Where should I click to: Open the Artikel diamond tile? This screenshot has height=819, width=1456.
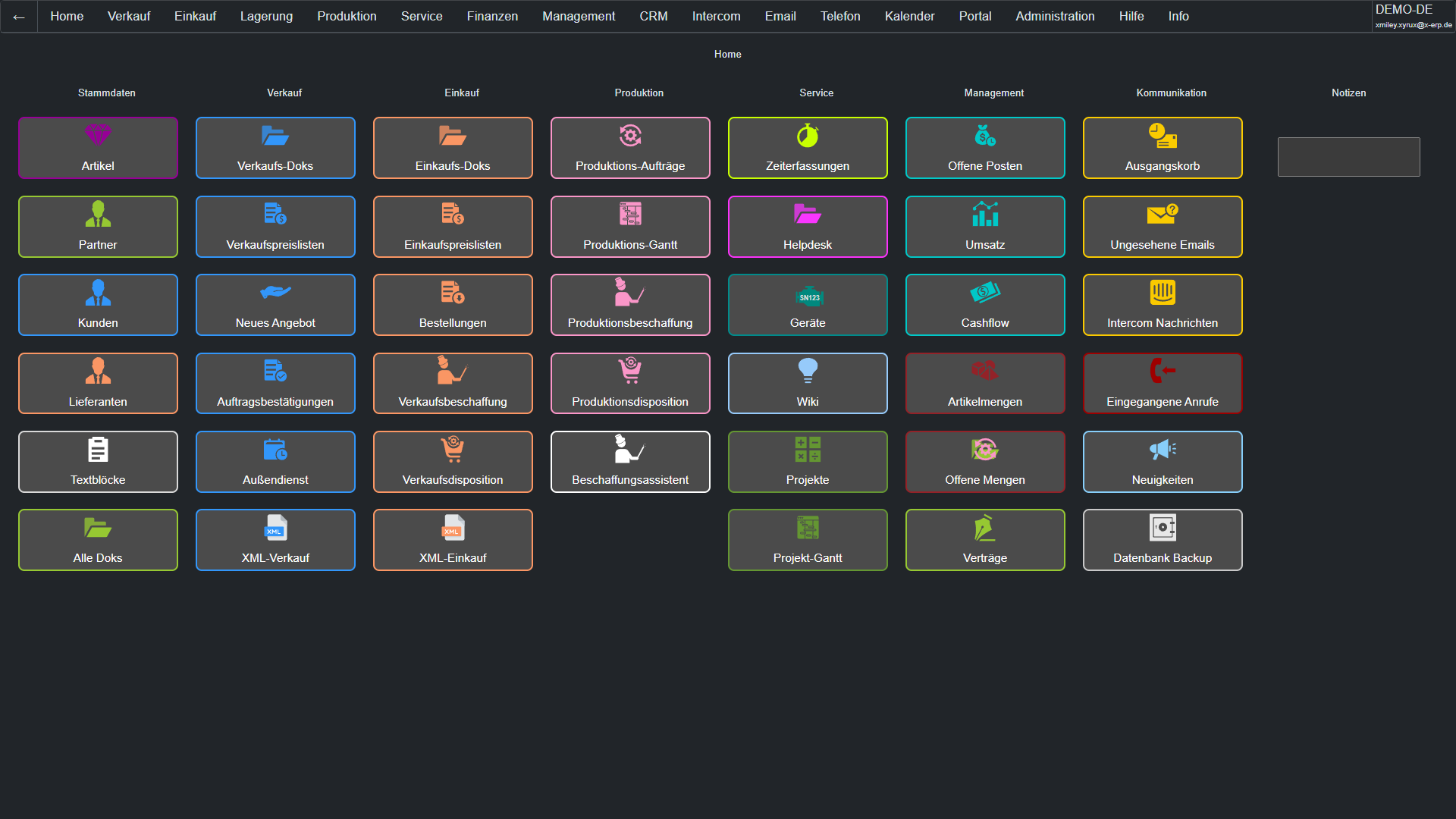(98, 148)
